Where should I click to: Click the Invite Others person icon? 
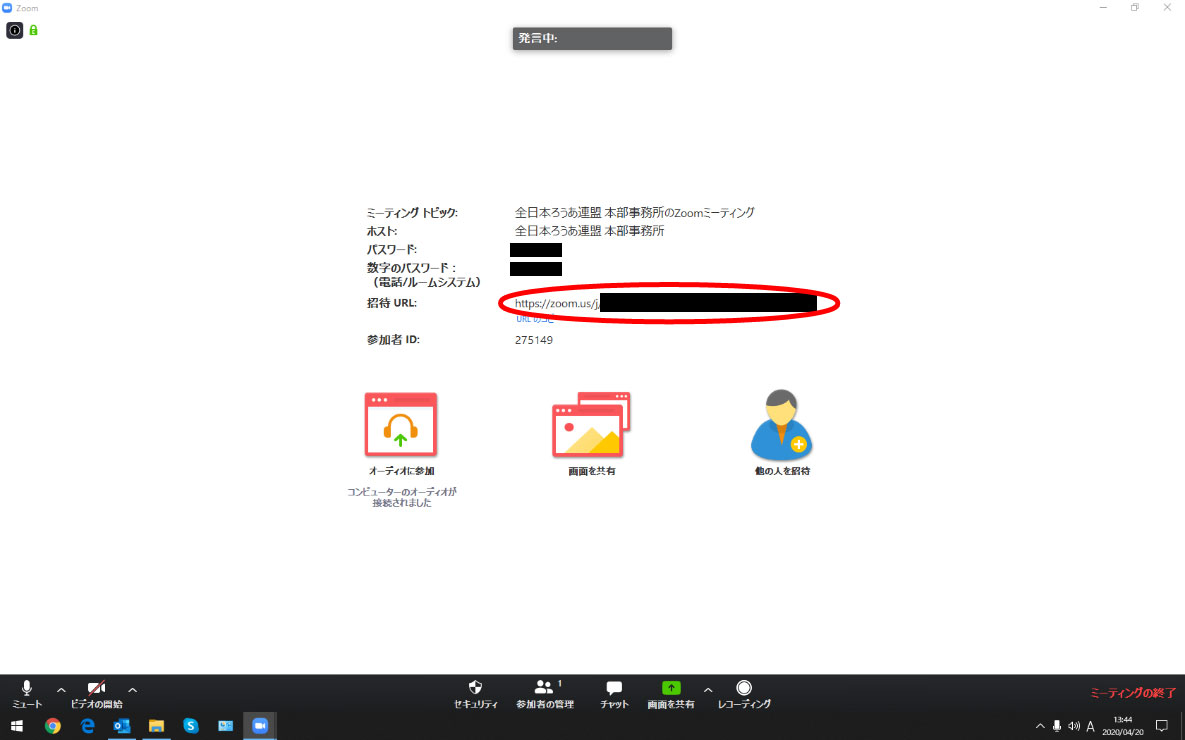[x=781, y=425]
